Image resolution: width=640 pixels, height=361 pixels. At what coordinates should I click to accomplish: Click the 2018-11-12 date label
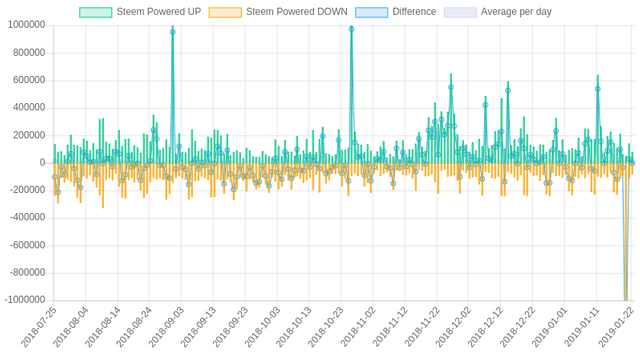pos(390,327)
